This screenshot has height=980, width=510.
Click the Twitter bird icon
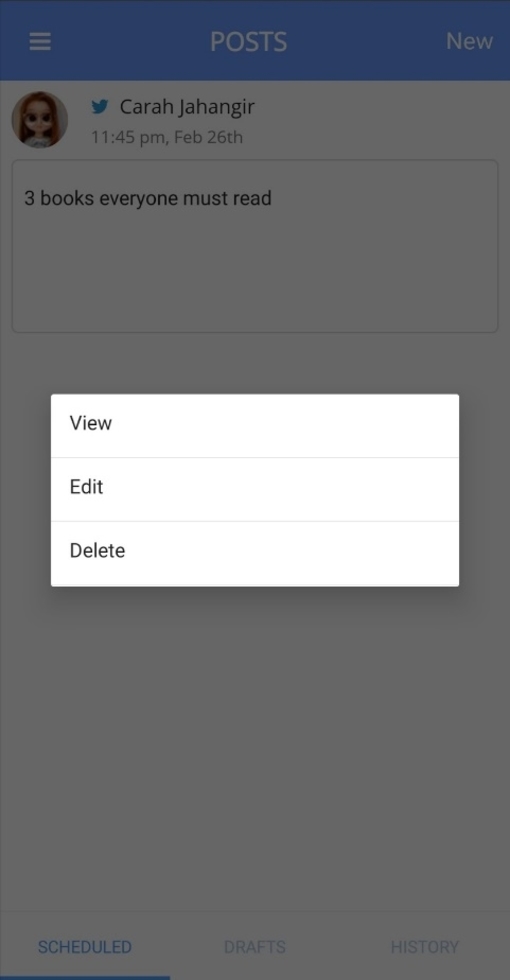point(100,107)
